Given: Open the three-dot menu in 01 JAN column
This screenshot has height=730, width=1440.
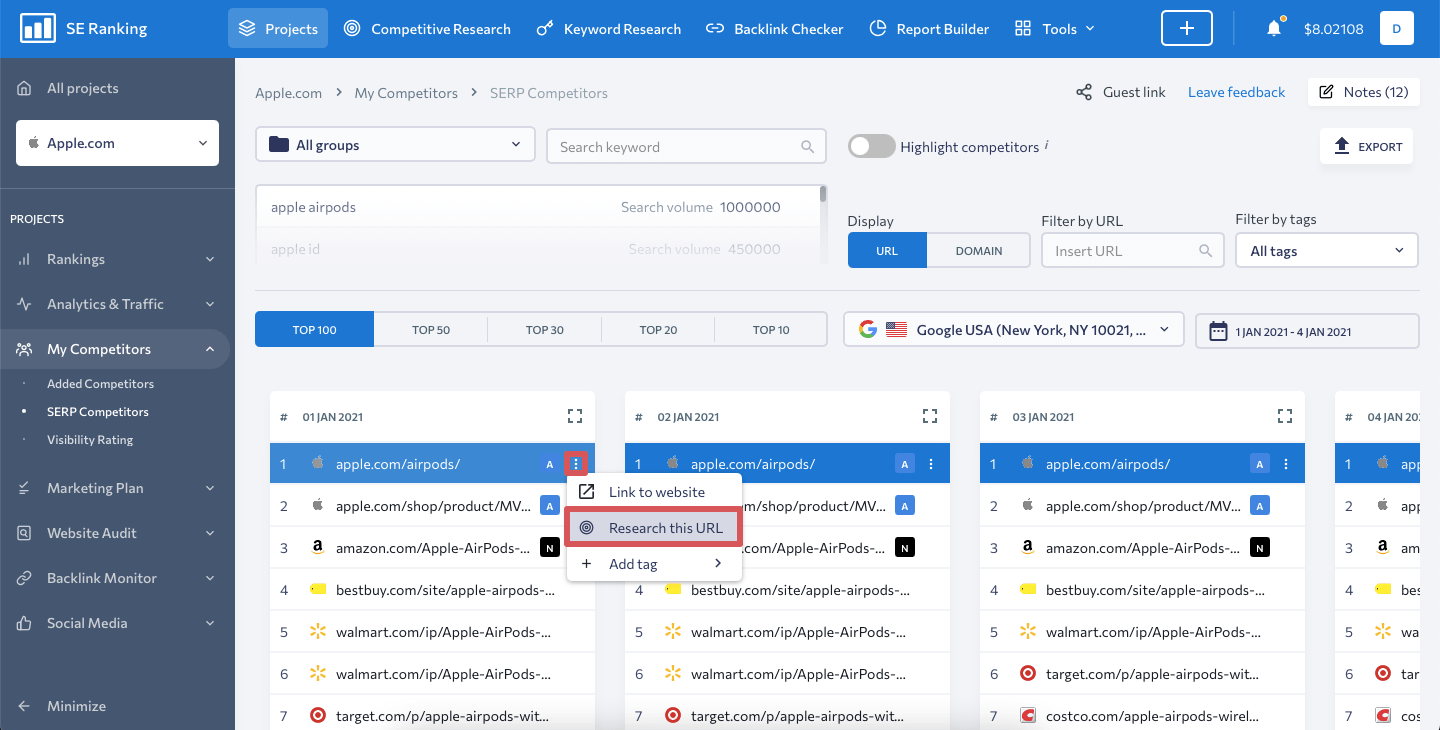Looking at the screenshot, I should 575,464.
